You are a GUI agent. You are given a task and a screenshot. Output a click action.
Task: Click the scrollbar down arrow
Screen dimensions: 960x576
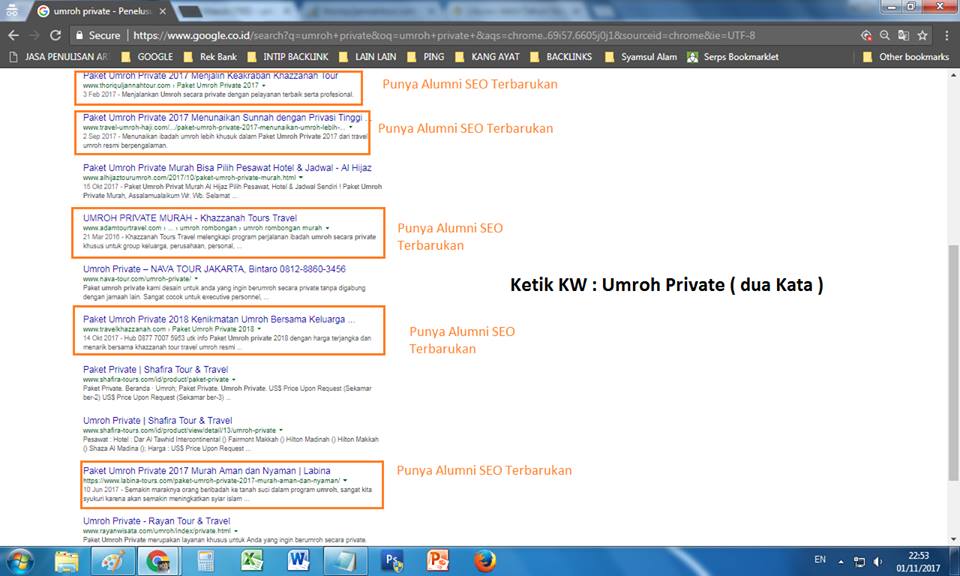point(953,539)
